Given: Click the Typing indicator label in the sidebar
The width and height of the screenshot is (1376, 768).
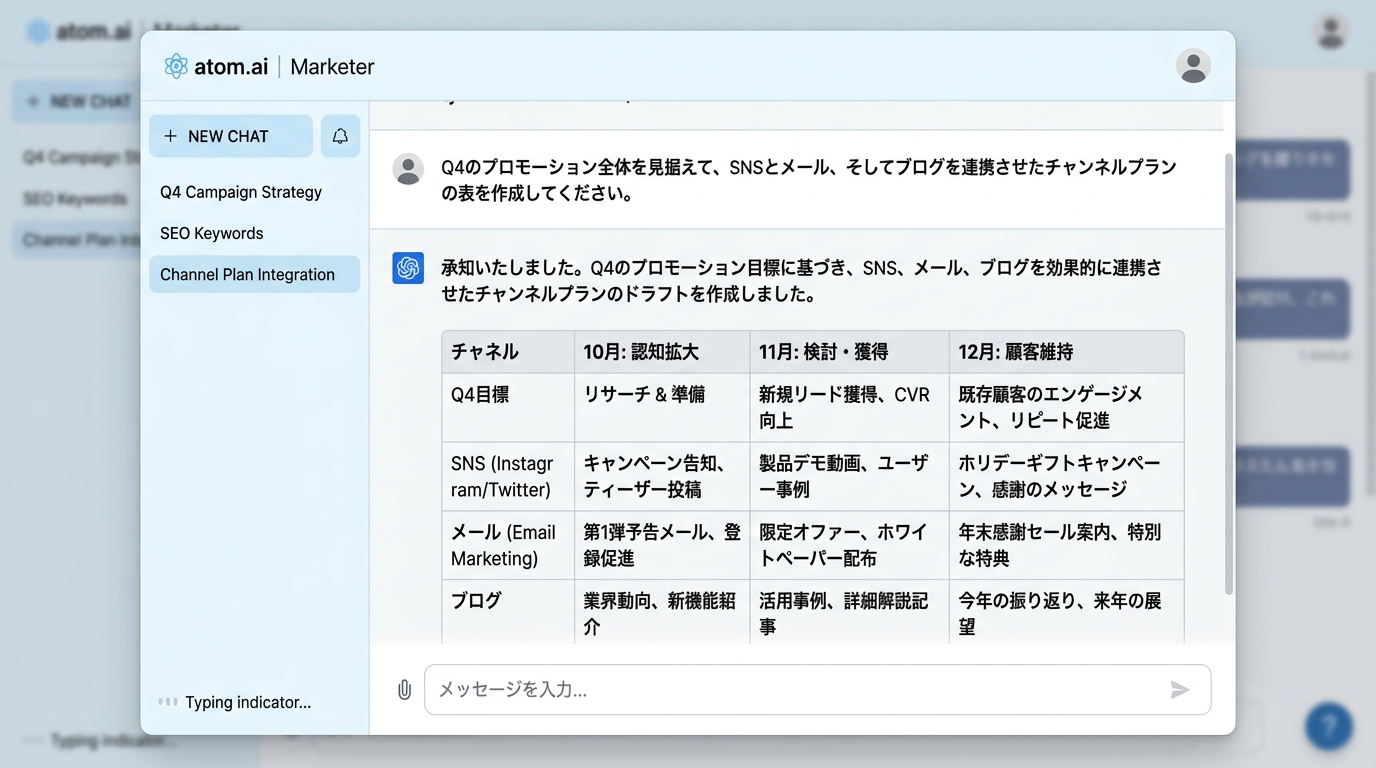Looking at the screenshot, I should pos(247,702).
